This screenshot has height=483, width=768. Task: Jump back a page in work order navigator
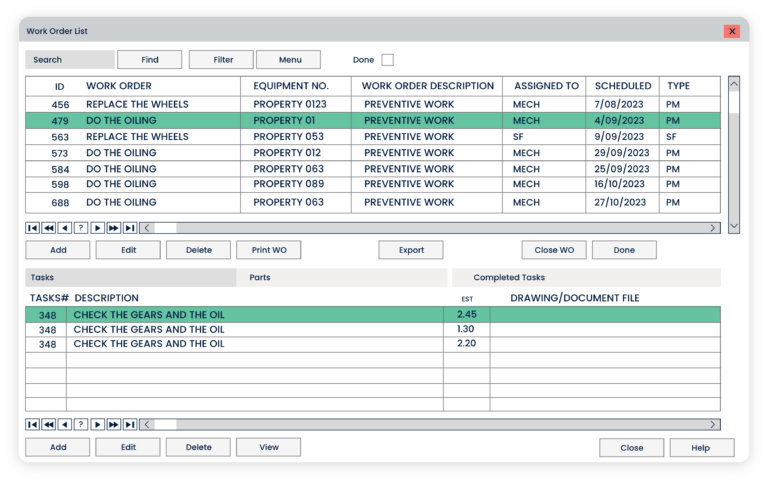[48, 228]
